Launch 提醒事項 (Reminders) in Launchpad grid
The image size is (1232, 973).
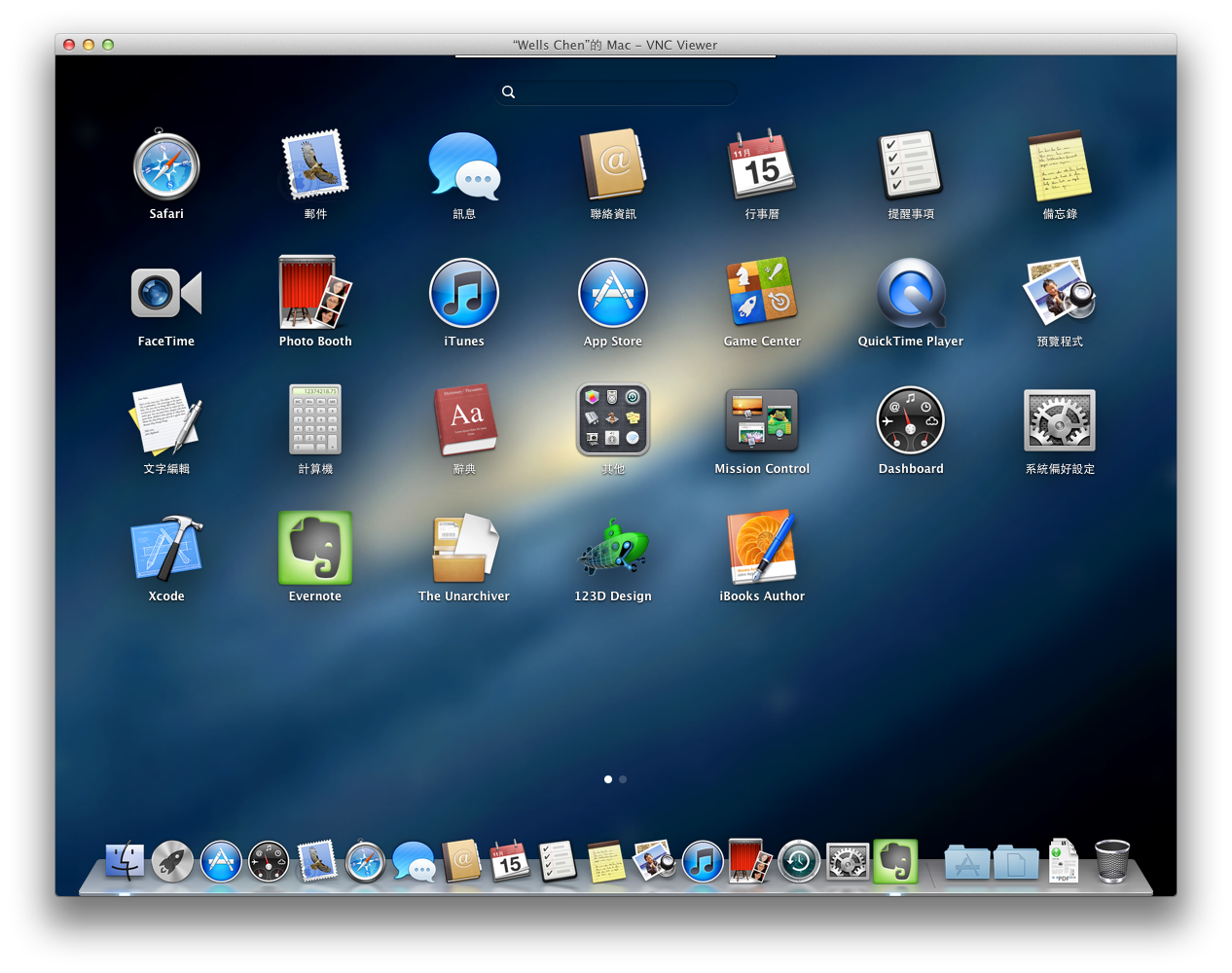click(911, 164)
